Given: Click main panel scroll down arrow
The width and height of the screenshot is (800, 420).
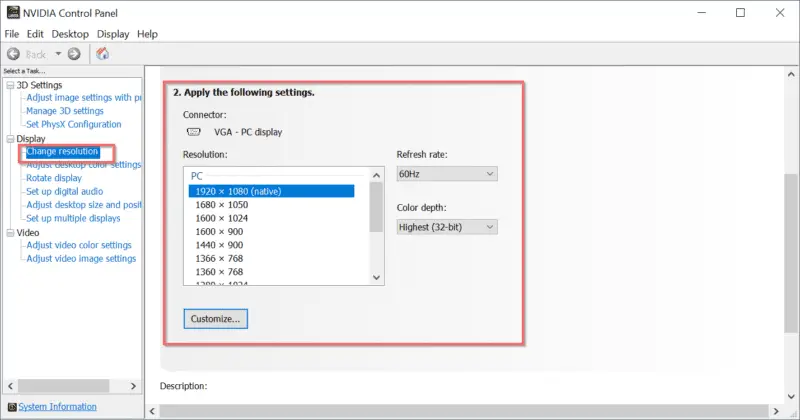Looking at the screenshot, I should tap(791, 397).
